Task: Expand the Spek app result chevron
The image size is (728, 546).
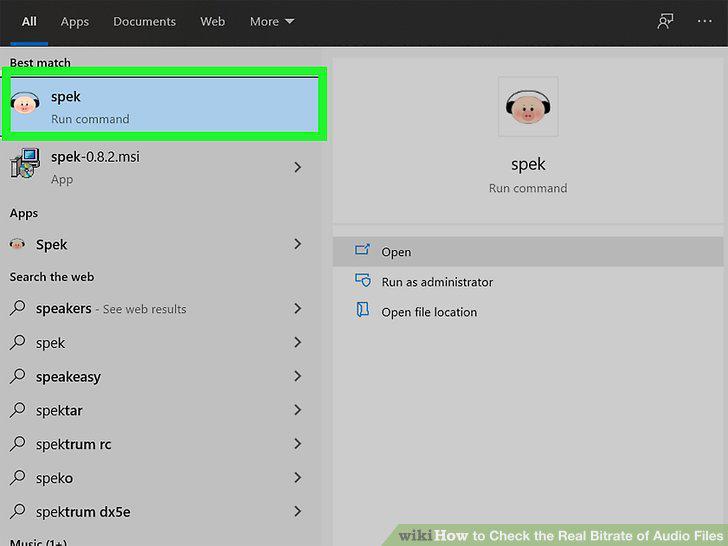Action: [x=298, y=244]
